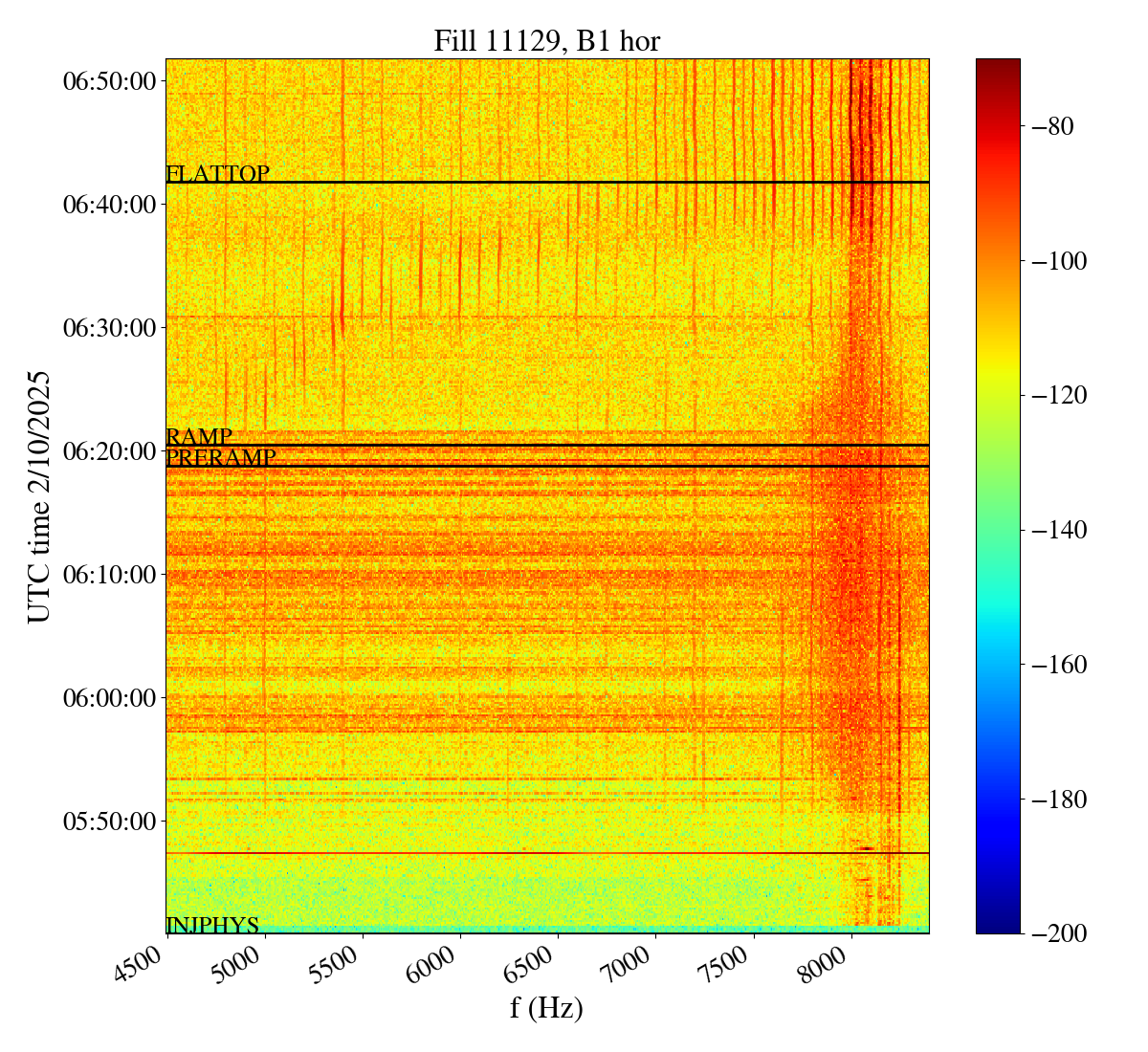The image size is (1148, 1052).
Task: Click the INJPHYS label at plot bottom
Action: (212, 925)
